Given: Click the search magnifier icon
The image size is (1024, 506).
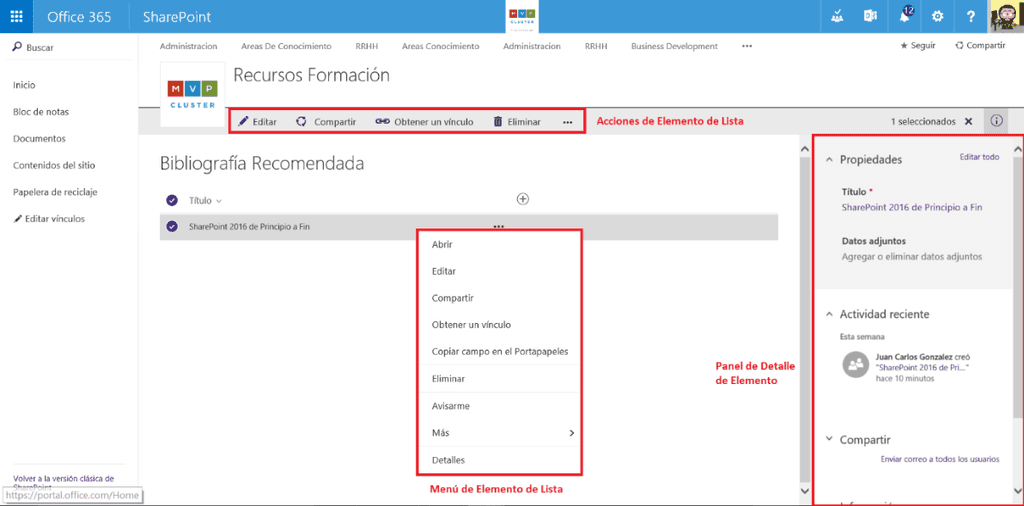Looking at the screenshot, I should [x=18, y=47].
